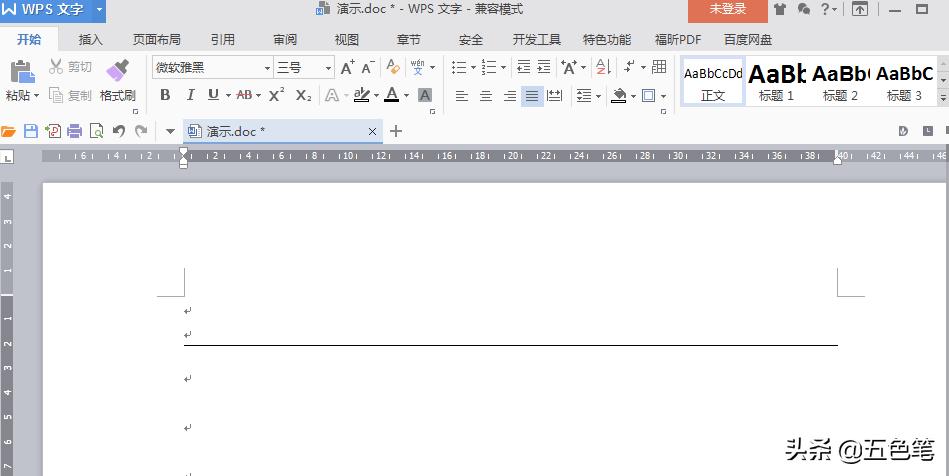The image size is (949, 476).
Task: Undo the last action
Action: coord(119,131)
